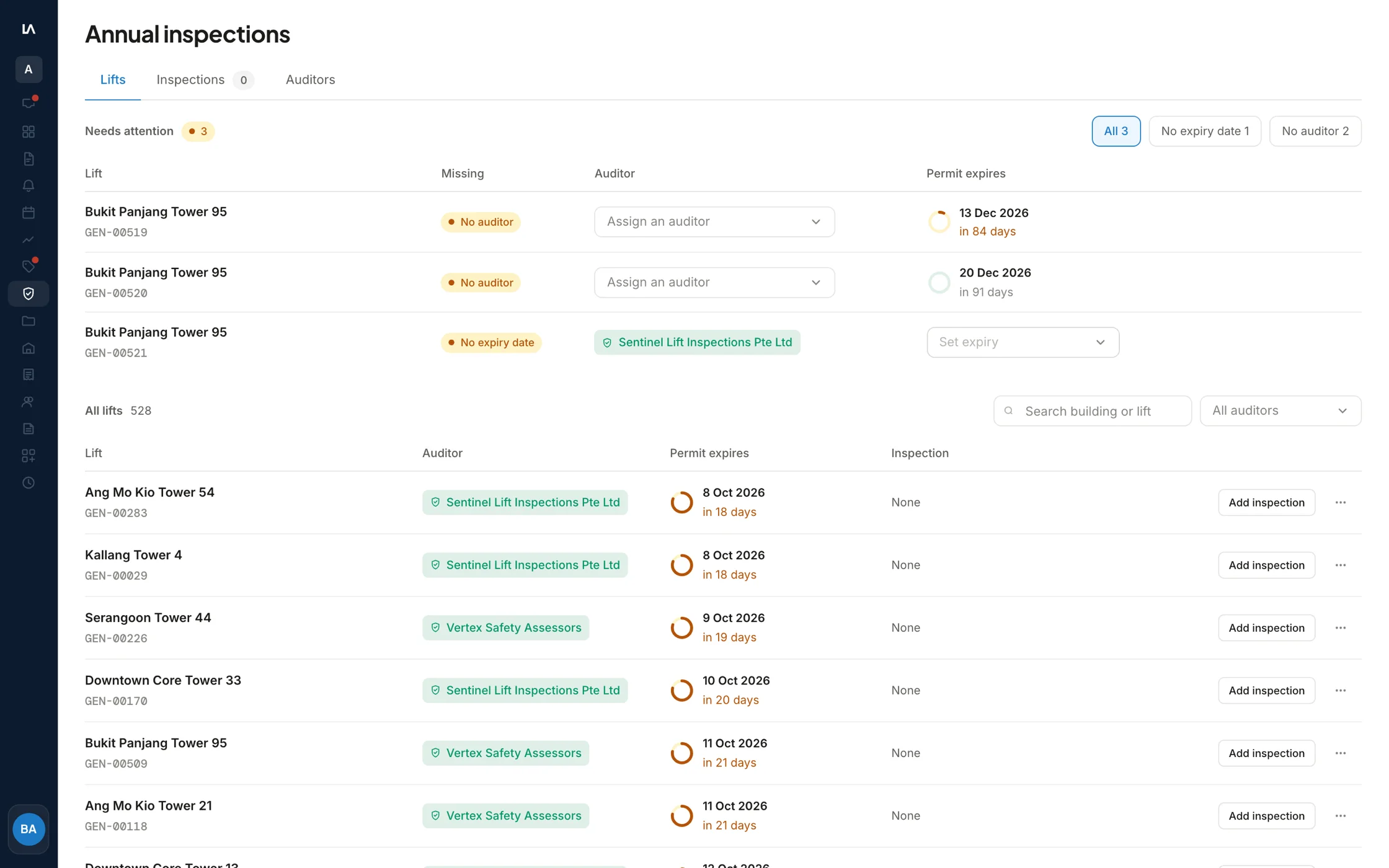
Task: Open Assign an auditor dropdown for GEN-00520
Action: 714,282
